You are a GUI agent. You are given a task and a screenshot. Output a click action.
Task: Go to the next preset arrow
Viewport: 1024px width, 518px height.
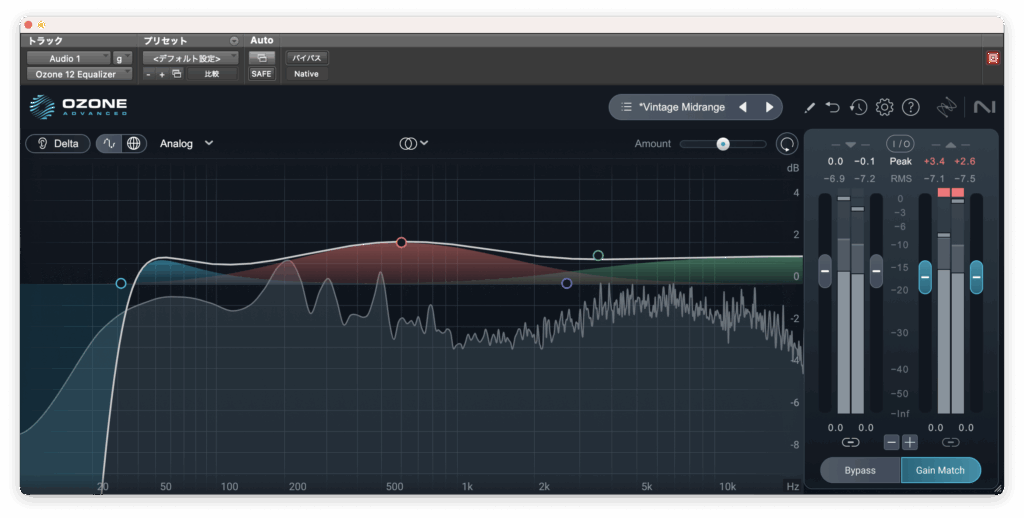click(x=769, y=107)
